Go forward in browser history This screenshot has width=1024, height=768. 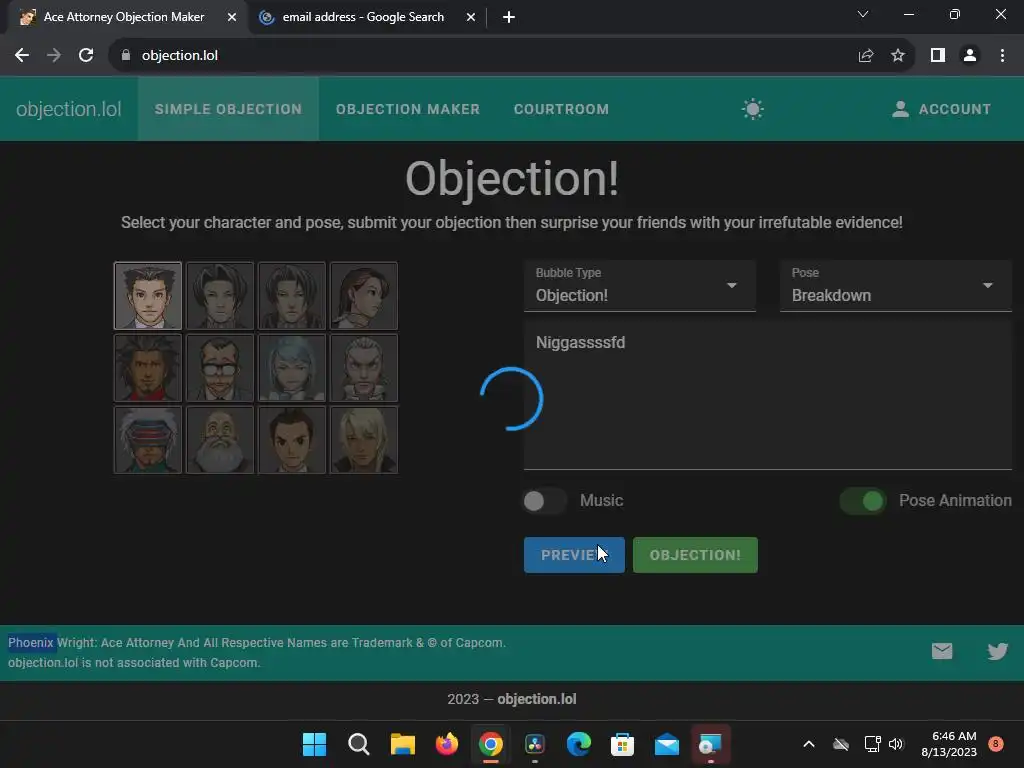tap(54, 56)
